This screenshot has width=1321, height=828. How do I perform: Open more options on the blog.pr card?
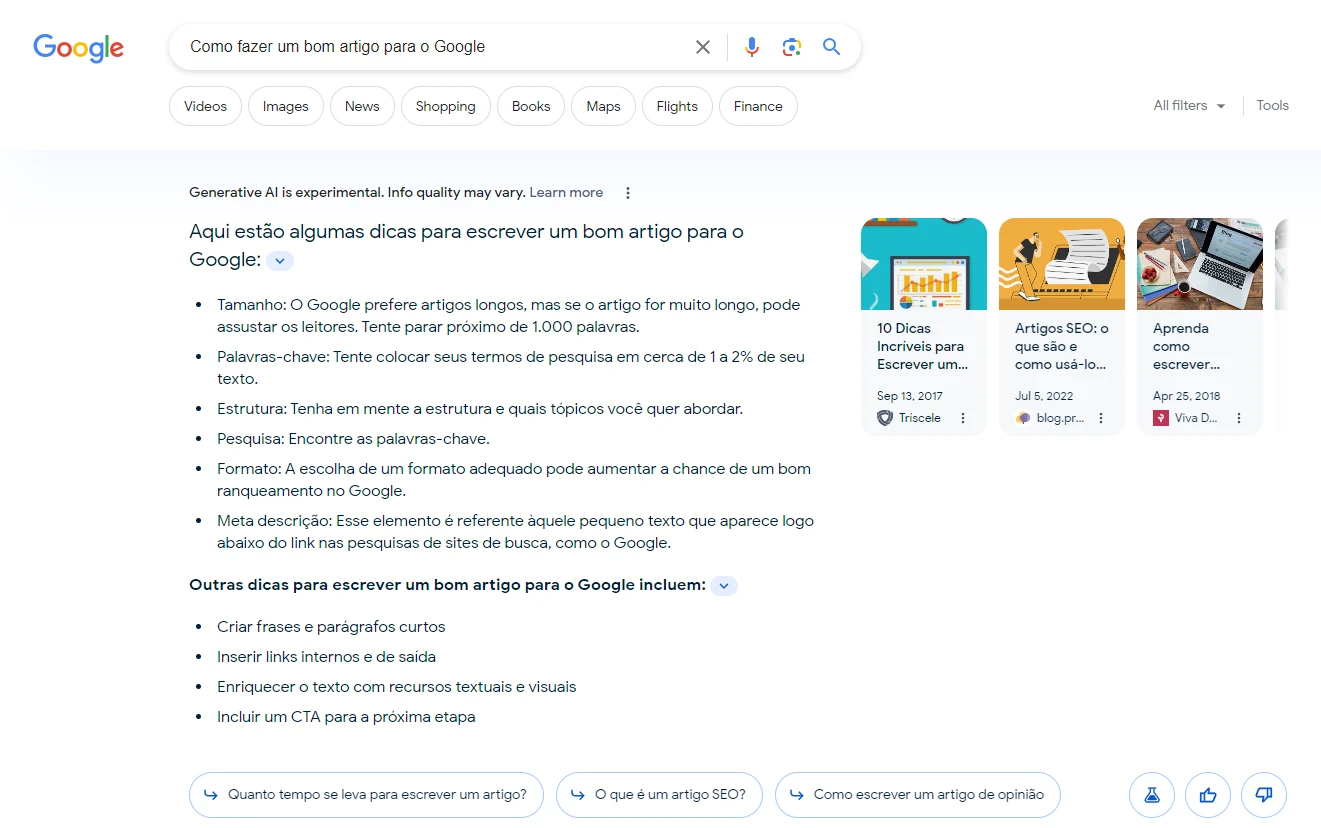(1101, 418)
